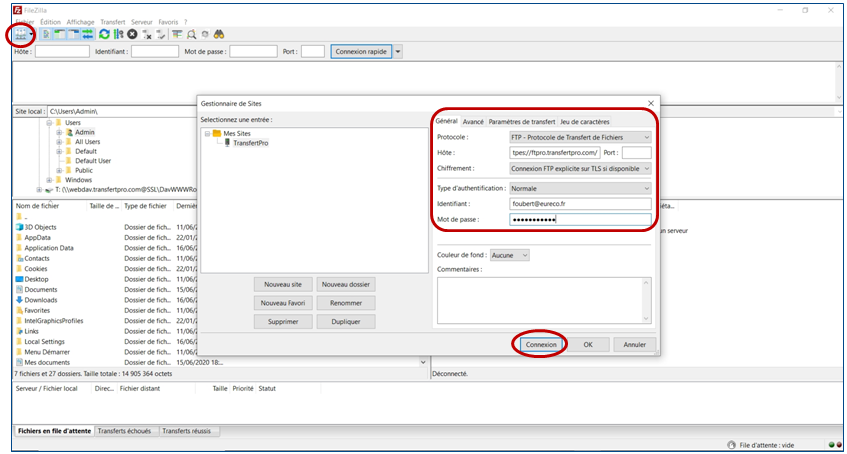Click the binoculars file search icon

(x=219, y=34)
